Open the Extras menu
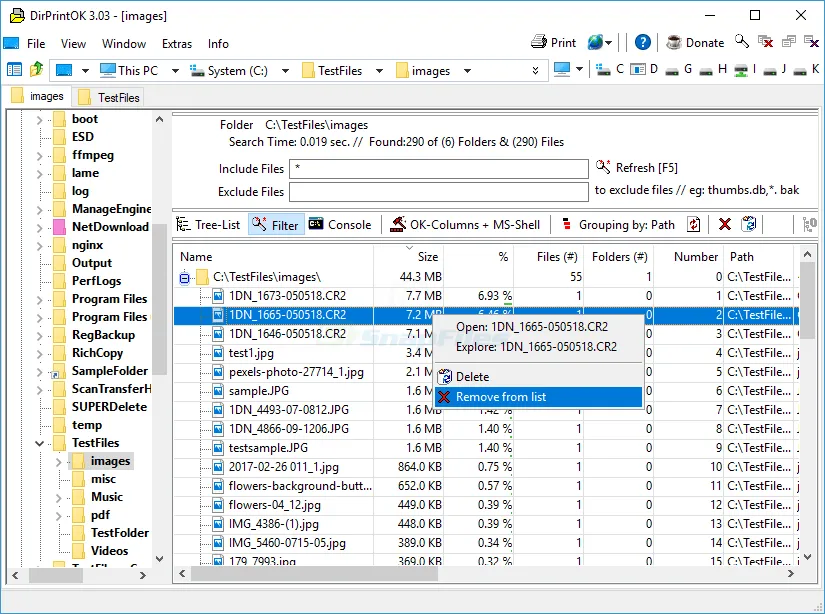The image size is (825, 614). coord(177,44)
